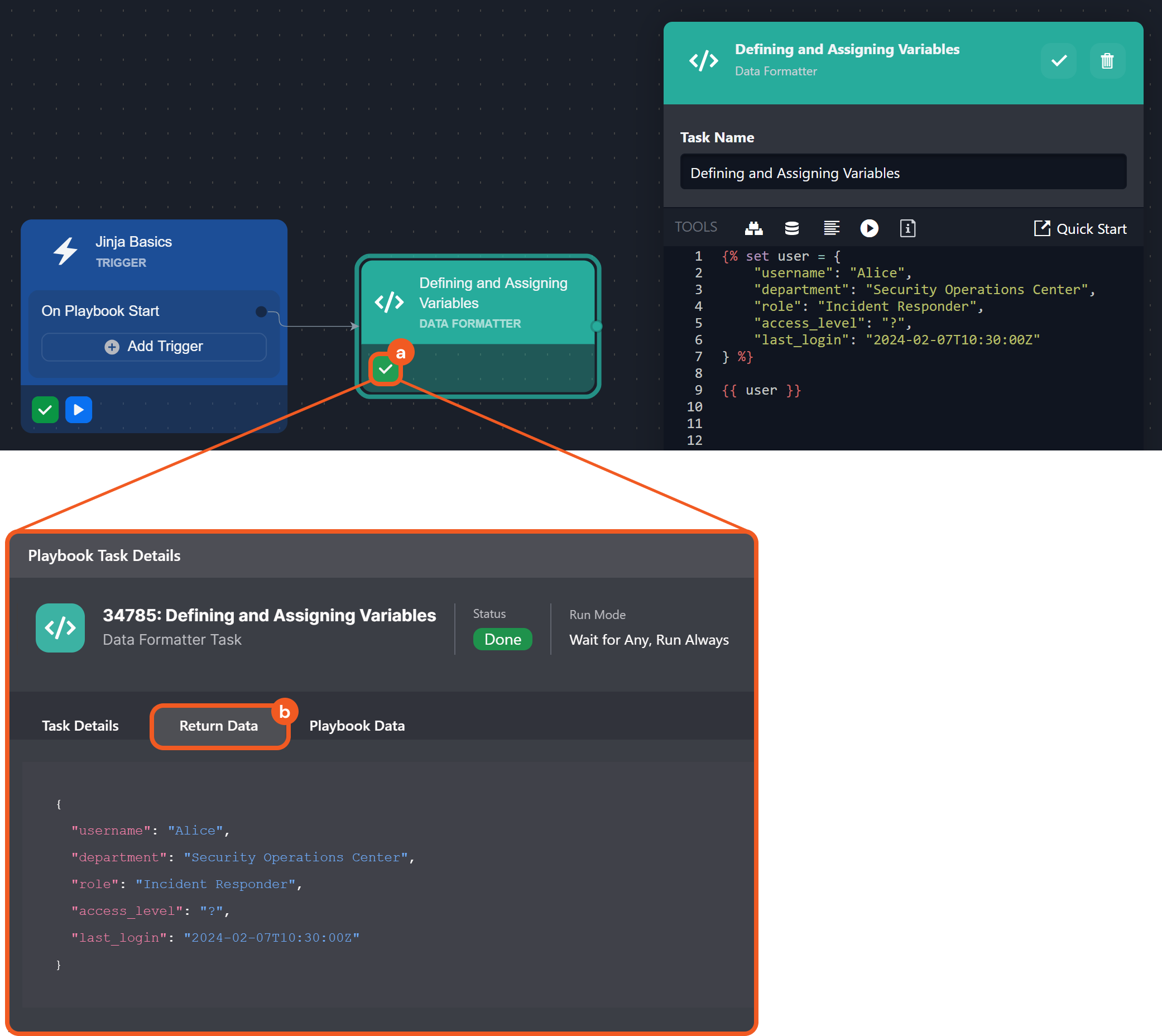Open the database stack tool icon
This screenshot has width=1162, height=1036.
coord(791,228)
